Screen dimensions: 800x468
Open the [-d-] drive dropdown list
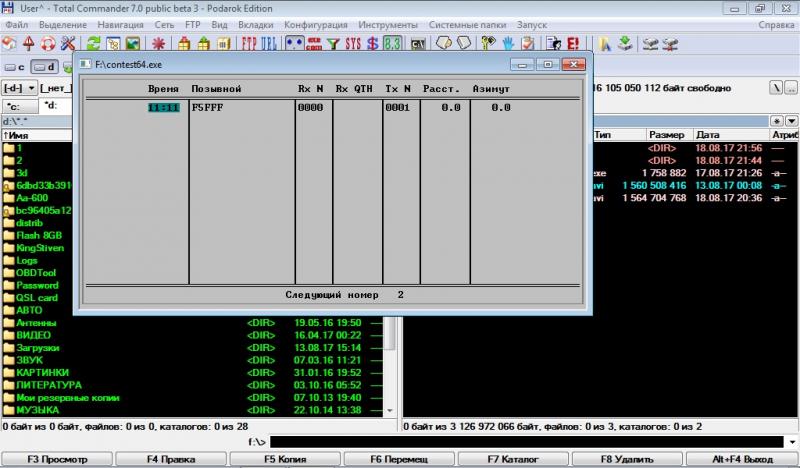[20, 88]
